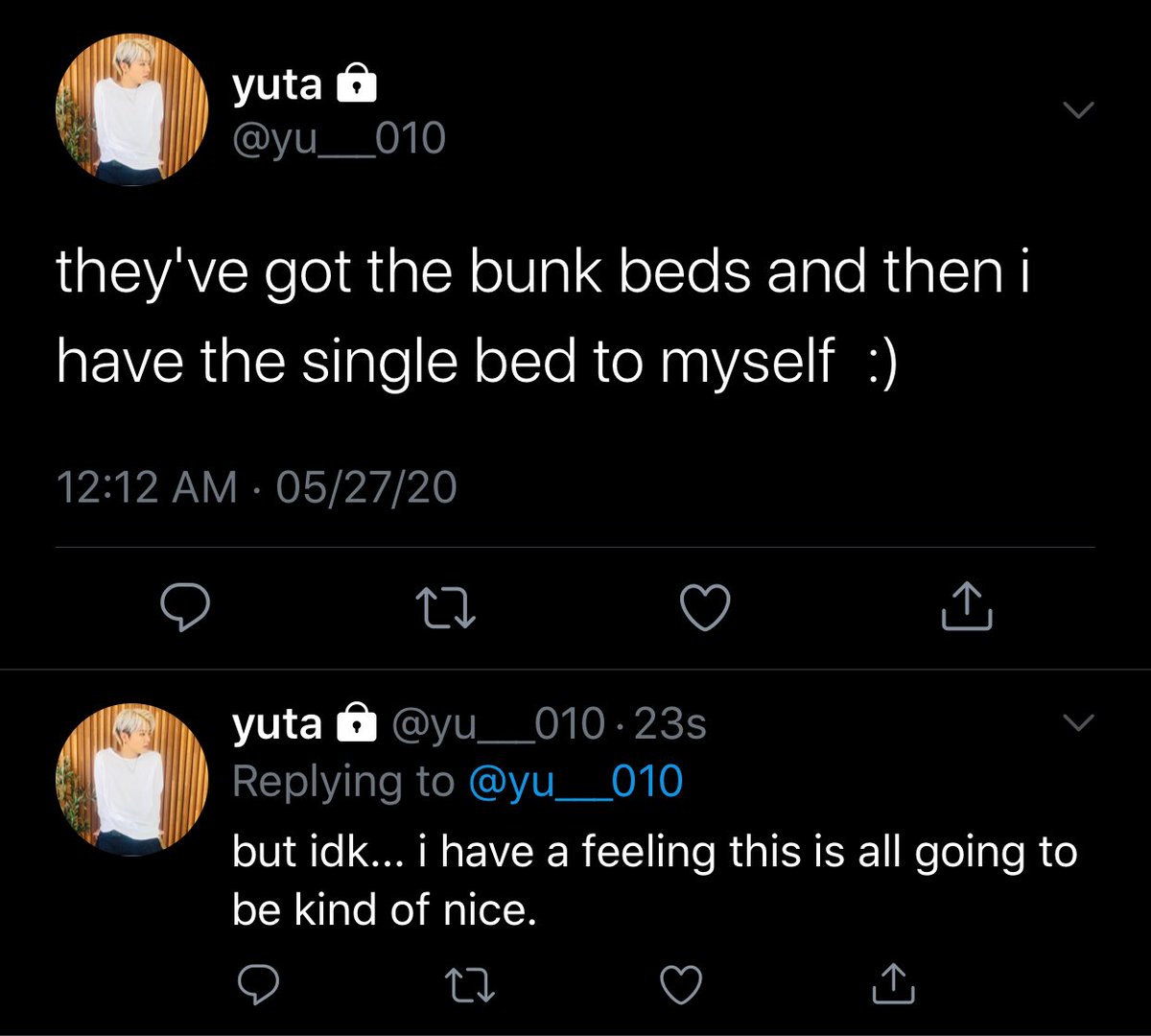The height and width of the screenshot is (1036, 1151).
Task: Open the main tweet's options chevron
Action: tap(1080, 112)
